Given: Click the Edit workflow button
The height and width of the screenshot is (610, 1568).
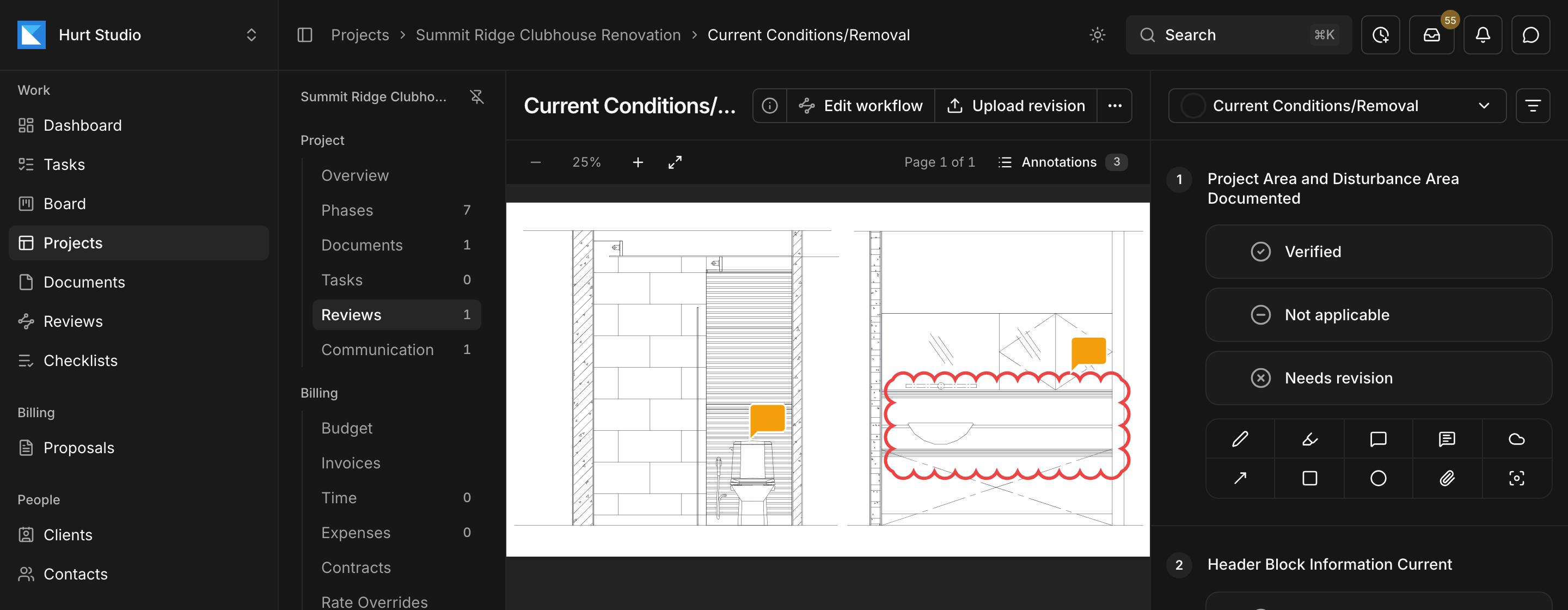Looking at the screenshot, I should click(861, 106).
